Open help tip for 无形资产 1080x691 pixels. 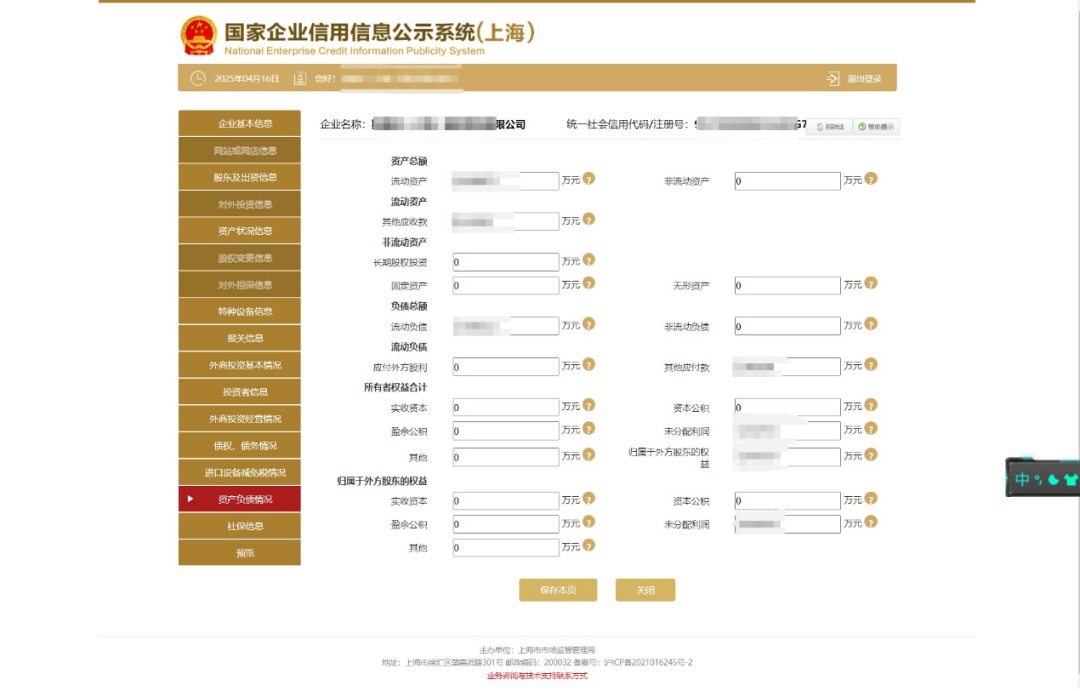click(x=871, y=284)
